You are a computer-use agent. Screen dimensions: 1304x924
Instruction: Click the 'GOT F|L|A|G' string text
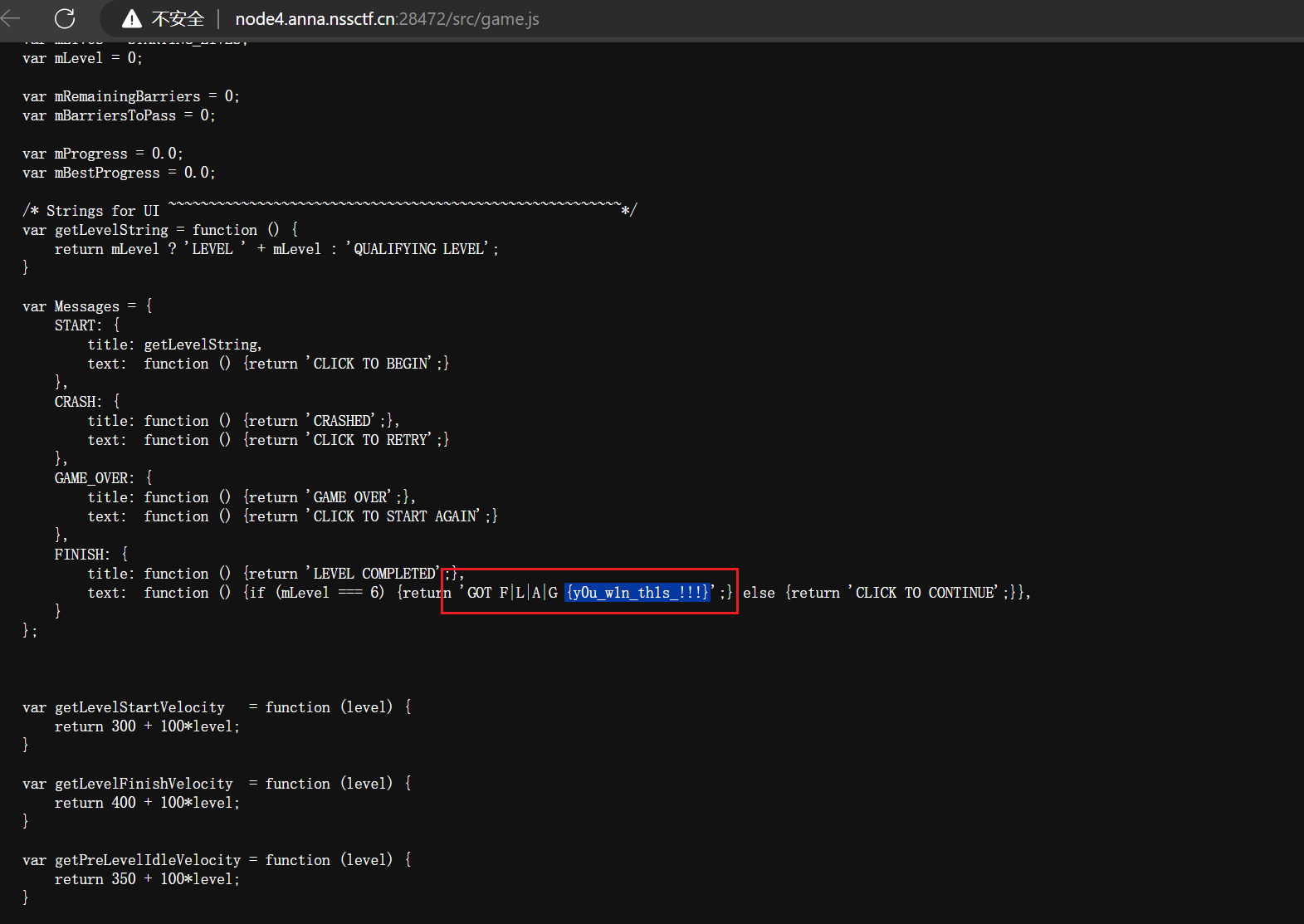point(512,593)
